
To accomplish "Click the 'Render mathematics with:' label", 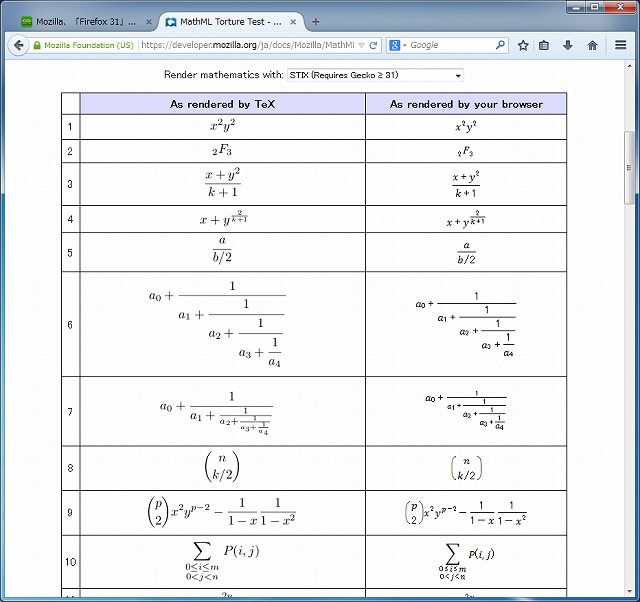I will click(x=223, y=75).
